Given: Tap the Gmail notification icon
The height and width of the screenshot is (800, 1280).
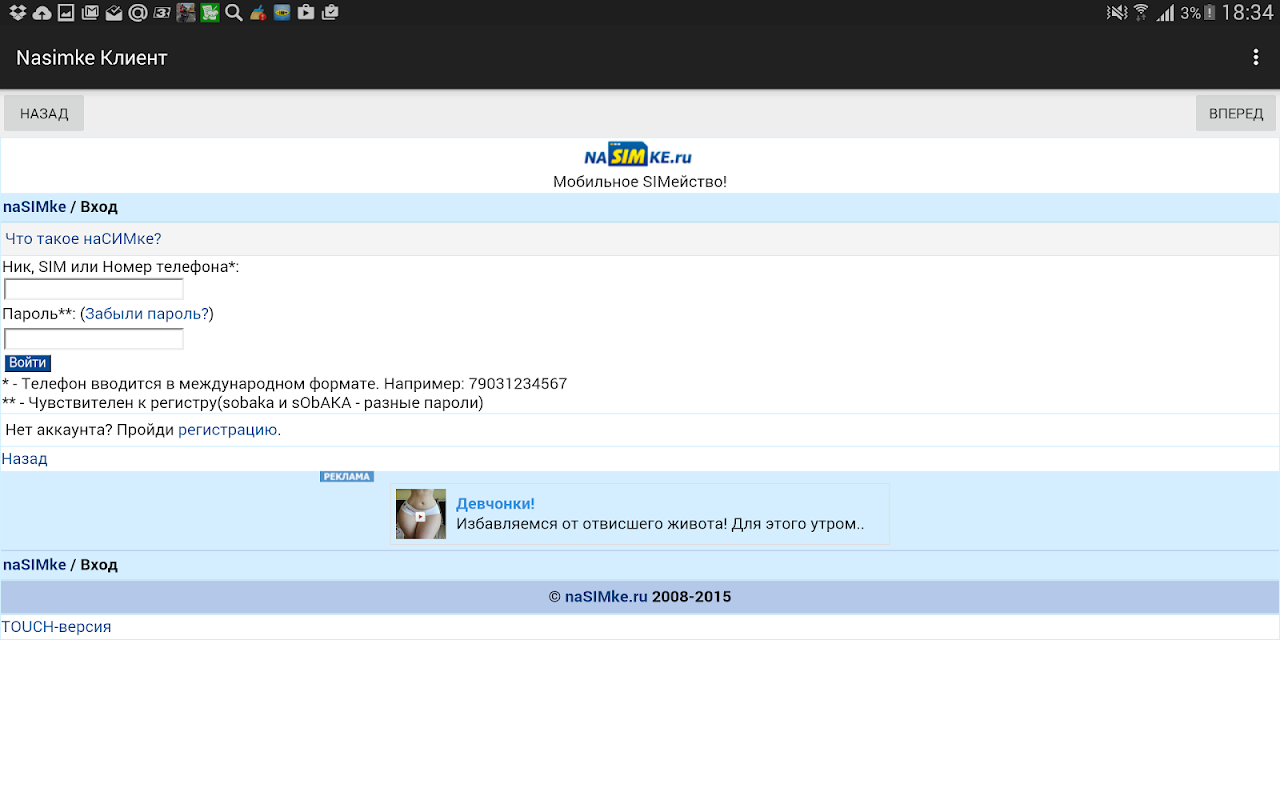Looking at the screenshot, I should pyautogui.click(x=90, y=13).
